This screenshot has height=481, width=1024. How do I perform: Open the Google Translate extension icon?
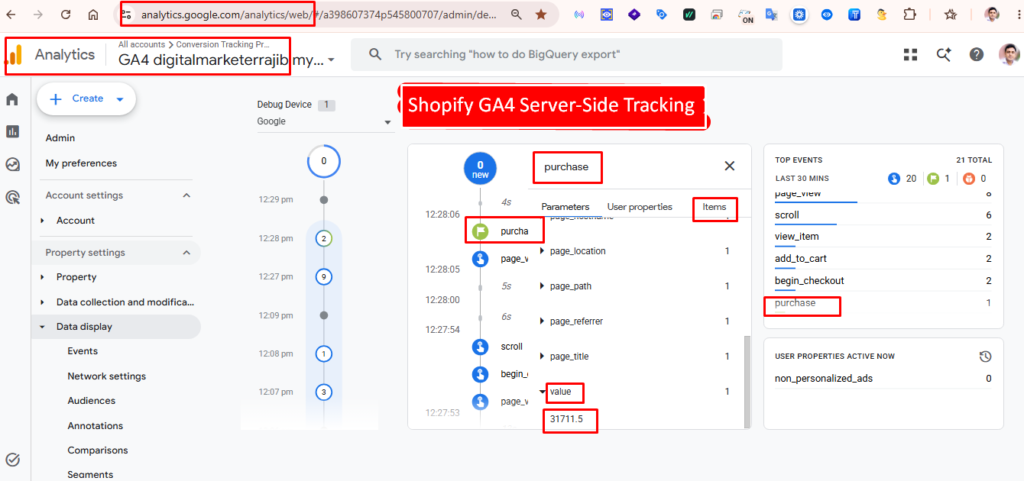[773, 14]
